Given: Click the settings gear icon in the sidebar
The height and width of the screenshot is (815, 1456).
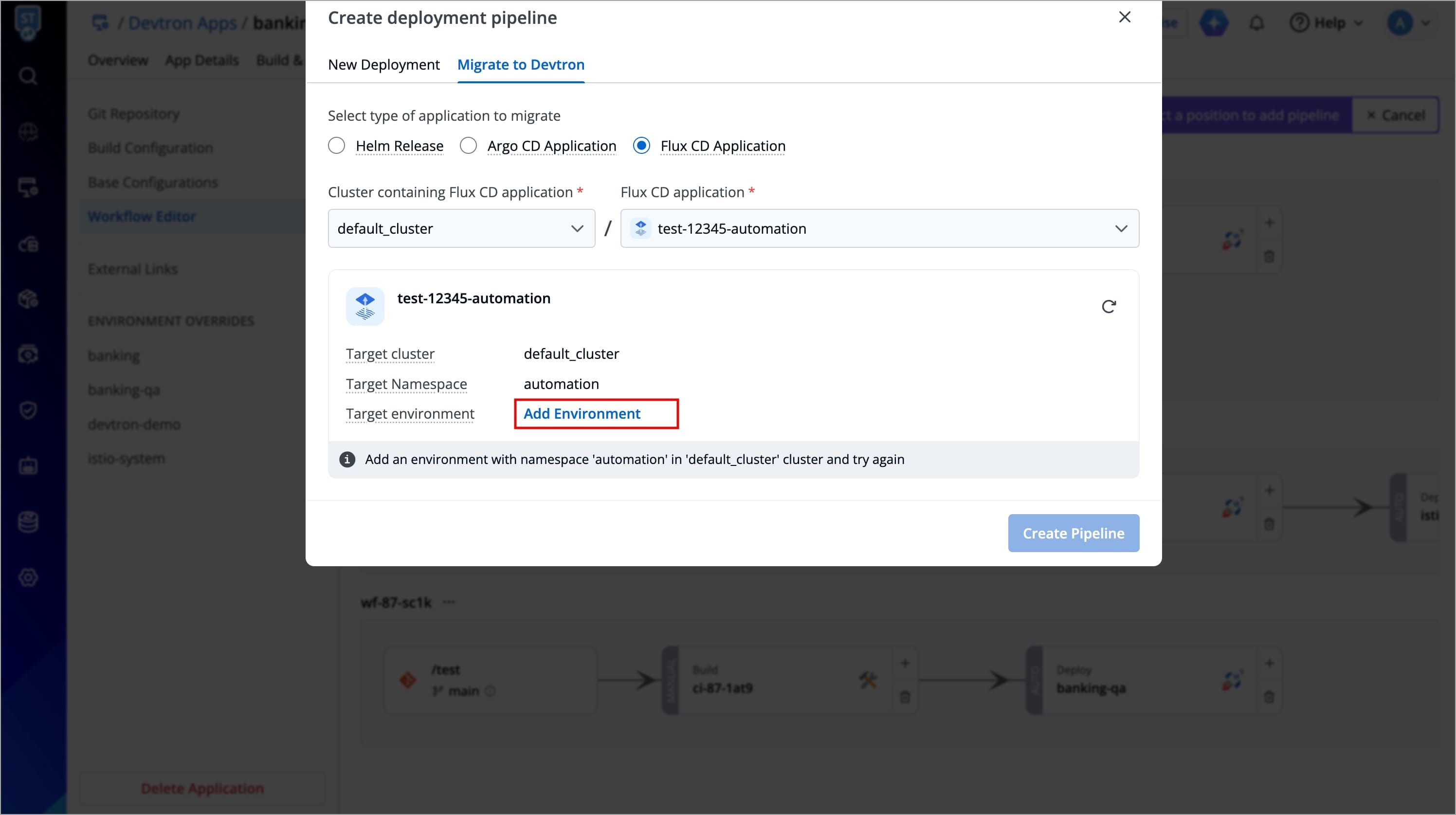Looking at the screenshot, I should [x=28, y=577].
